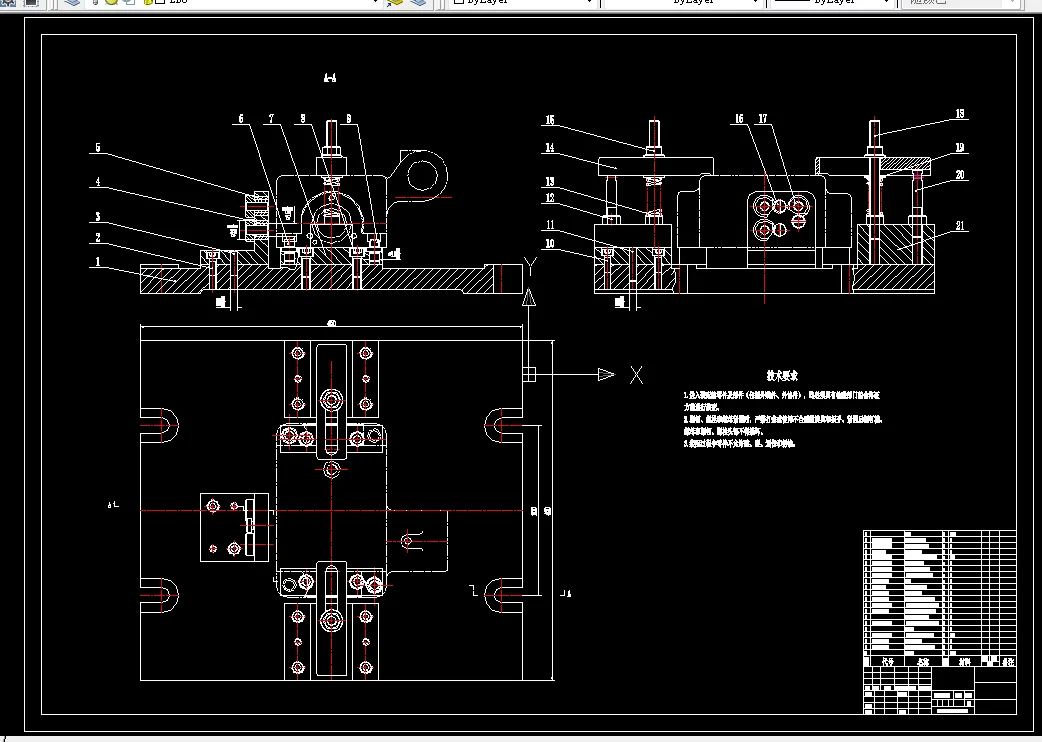The height and width of the screenshot is (742, 1042).
Task: Select part balloon number 2
Action: tap(98, 238)
